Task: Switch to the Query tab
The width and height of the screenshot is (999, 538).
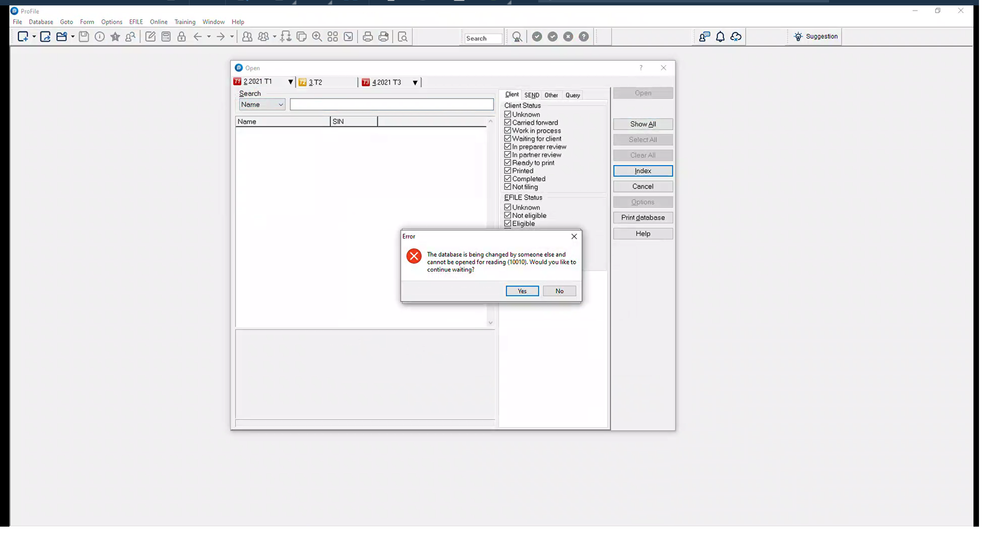Action: pos(573,95)
